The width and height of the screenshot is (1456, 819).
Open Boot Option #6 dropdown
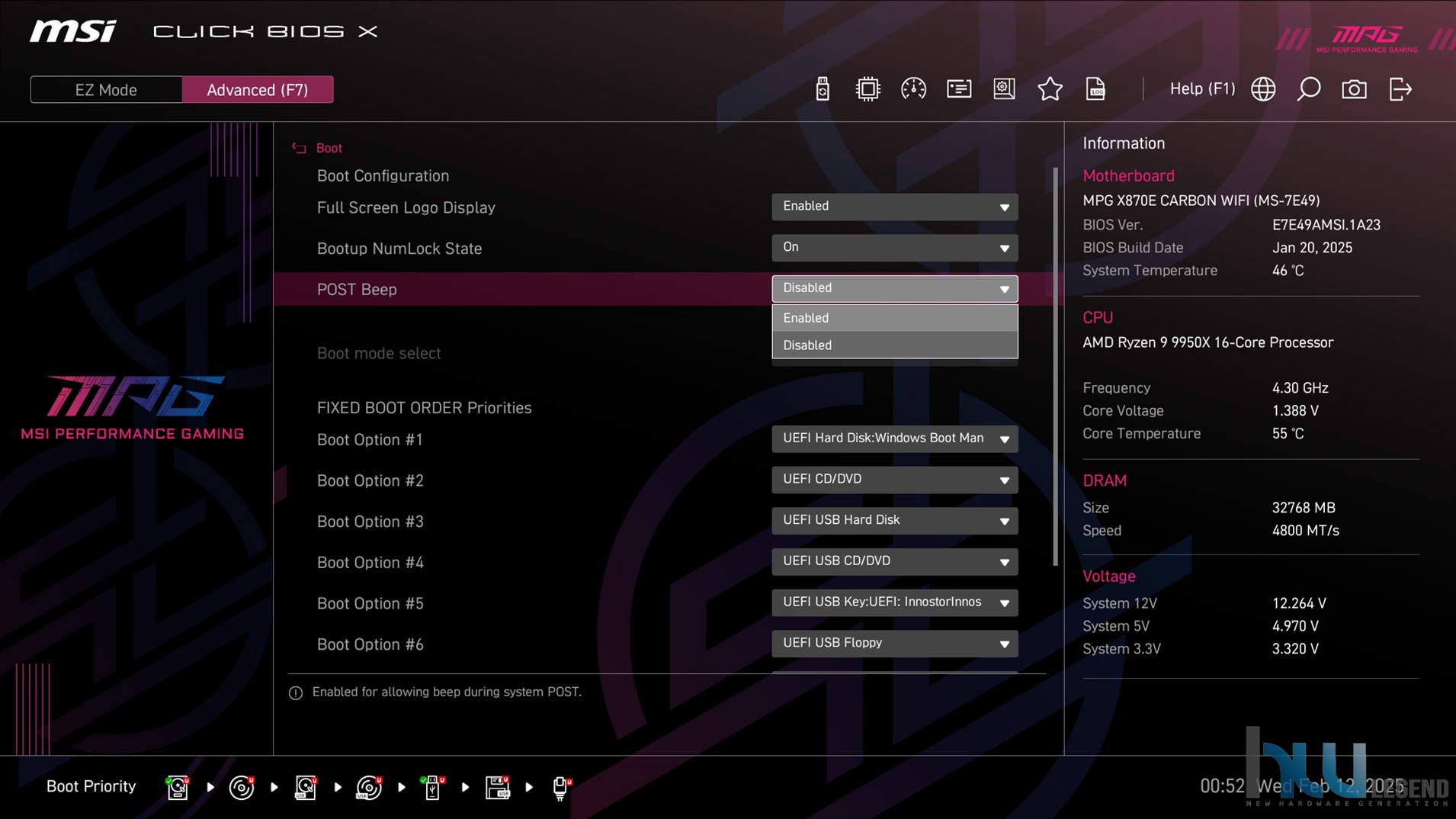point(894,644)
